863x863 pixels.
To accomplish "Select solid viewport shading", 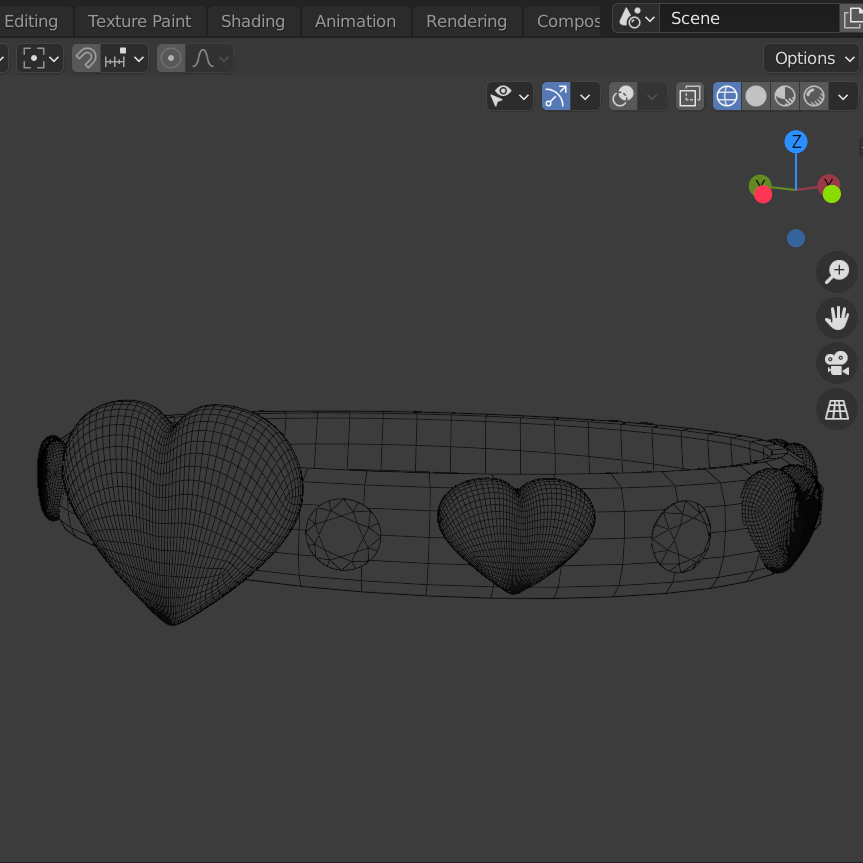I will coord(756,96).
